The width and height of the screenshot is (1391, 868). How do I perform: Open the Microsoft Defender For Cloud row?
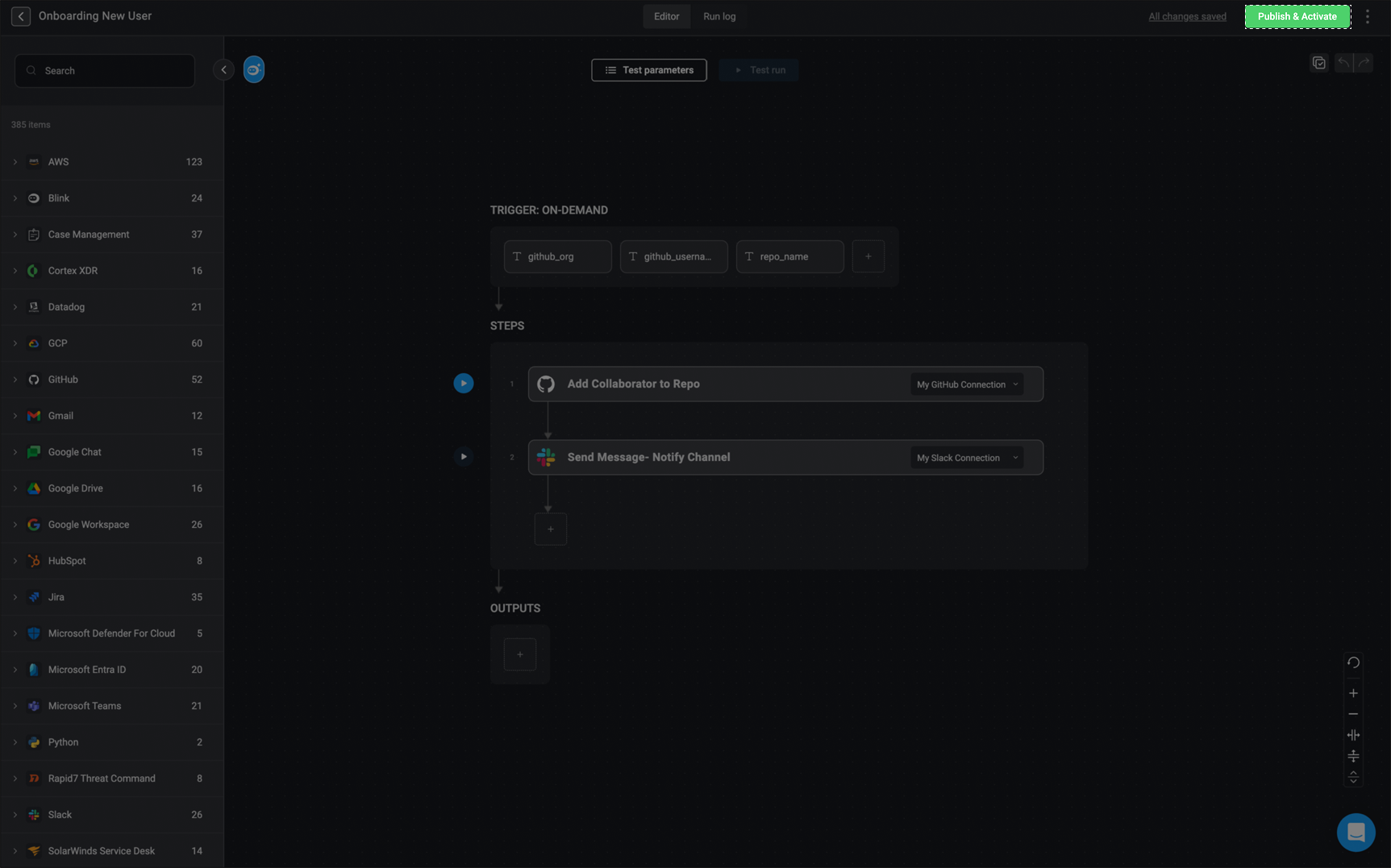112,633
